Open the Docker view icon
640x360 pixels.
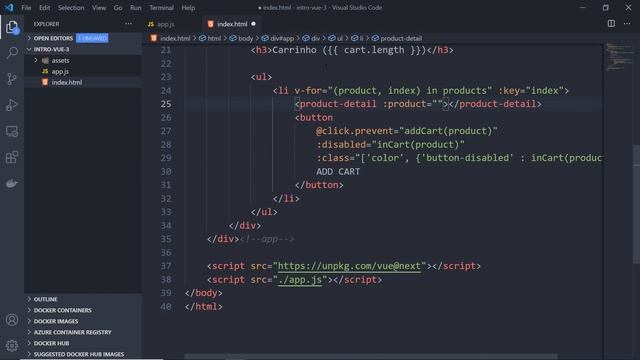point(12,183)
